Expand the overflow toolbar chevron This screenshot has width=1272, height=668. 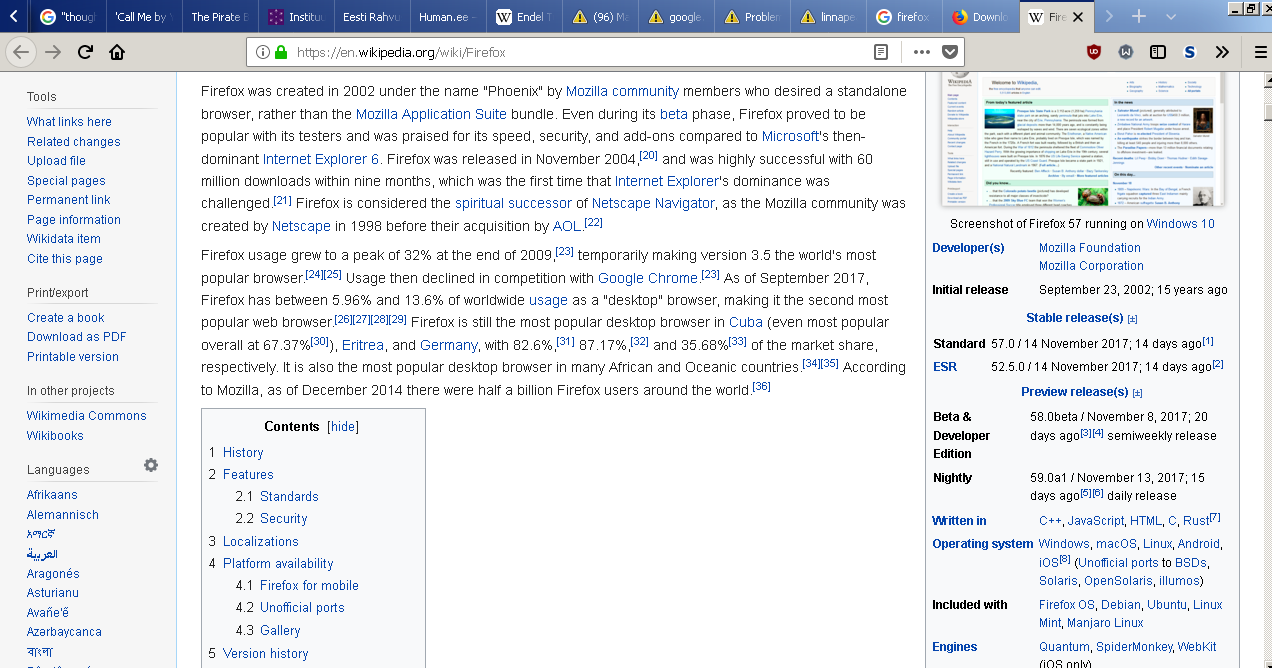click(x=1222, y=52)
